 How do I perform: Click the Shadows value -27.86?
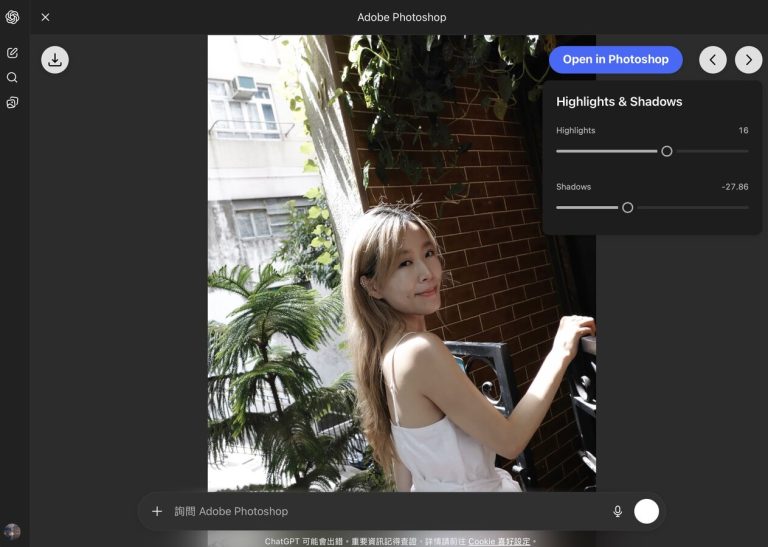[x=735, y=187]
